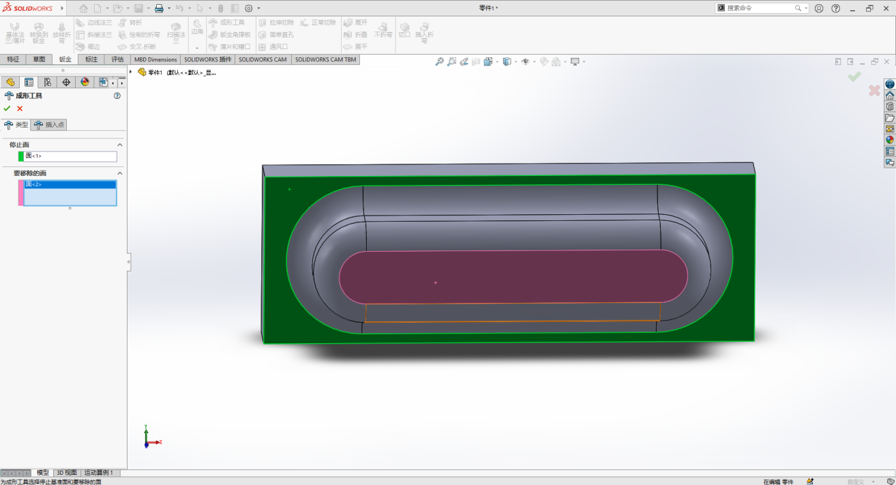Click the View Orientation cube icon

click(x=489, y=62)
